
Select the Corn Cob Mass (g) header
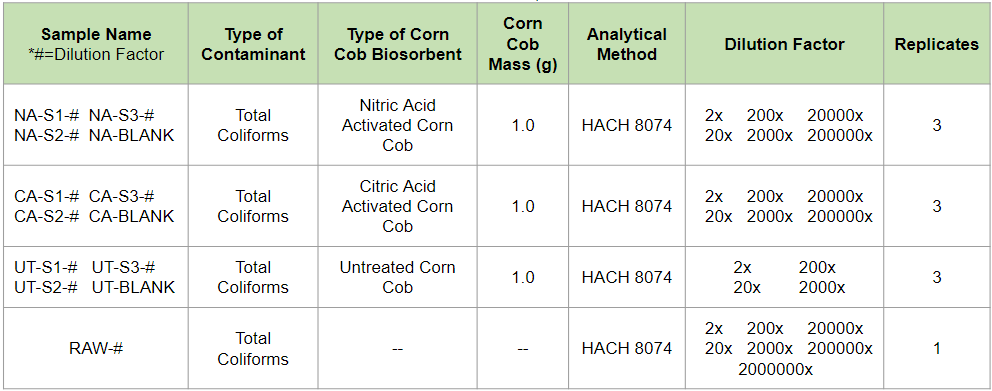point(523,44)
